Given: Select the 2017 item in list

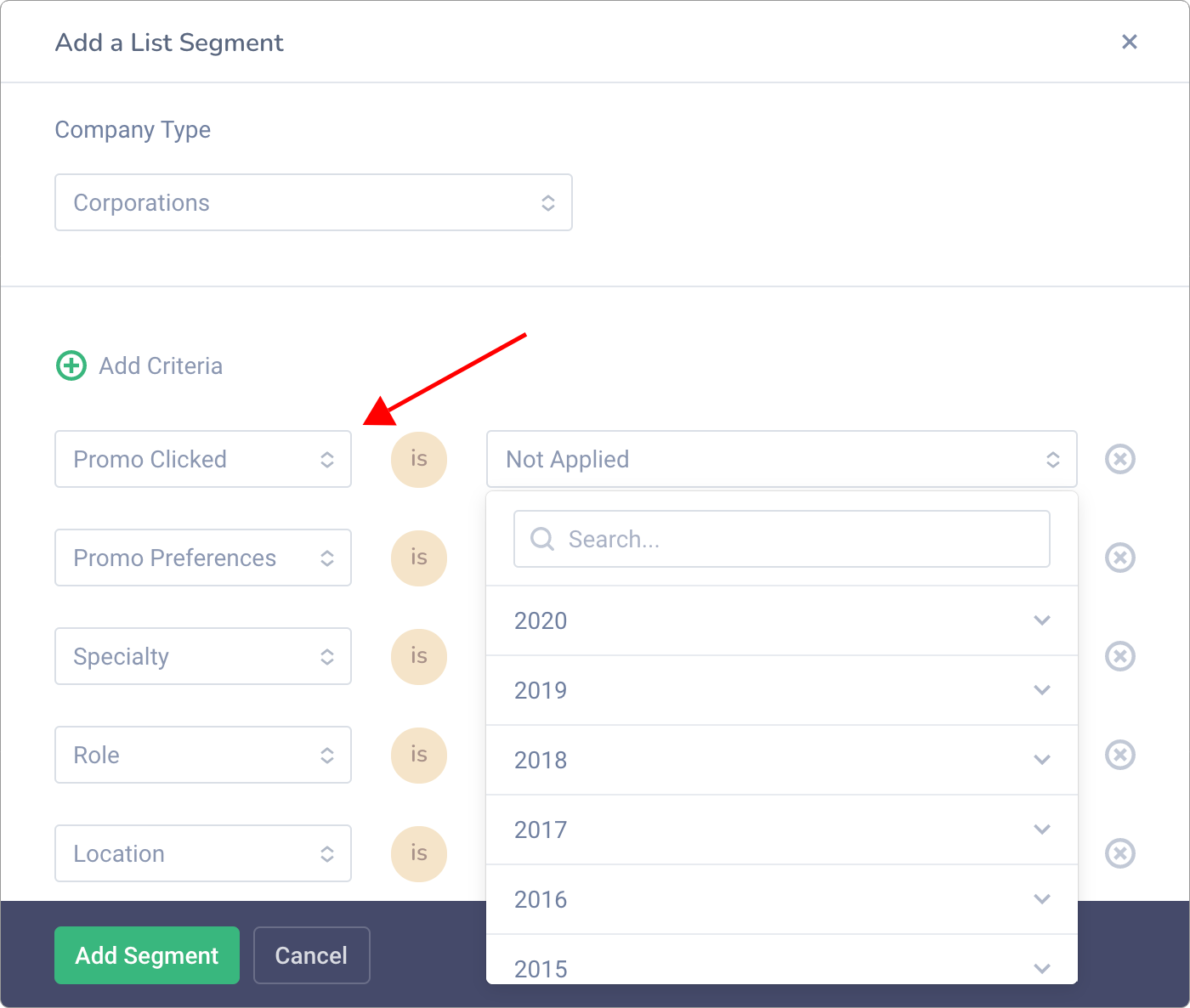Looking at the screenshot, I should 782,830.
